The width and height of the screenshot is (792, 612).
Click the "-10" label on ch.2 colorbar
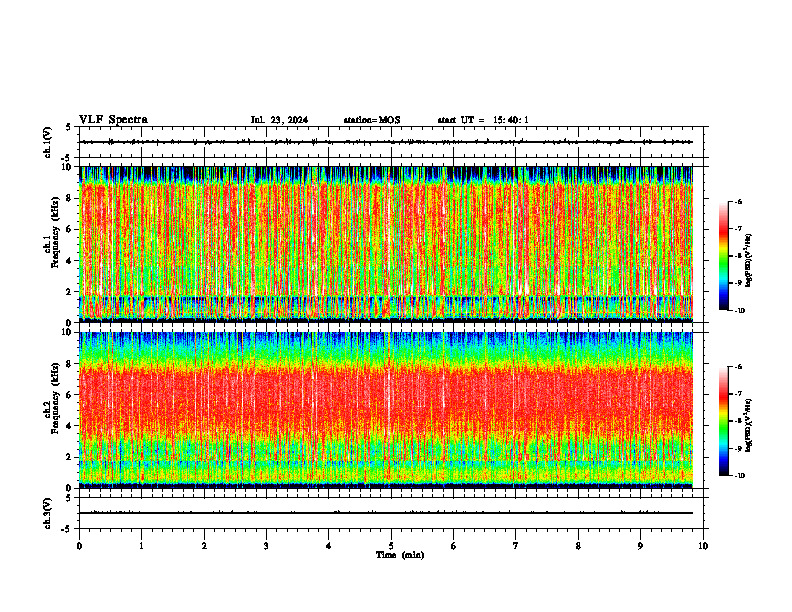pyautogui.click(x=739, y=476)
